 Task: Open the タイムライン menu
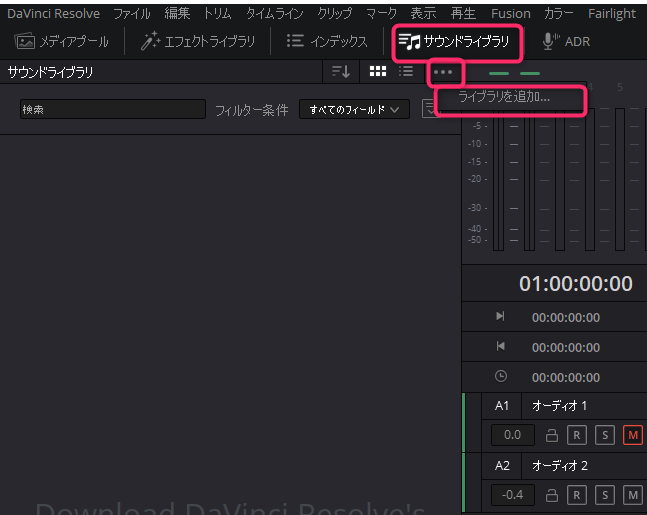274,14
